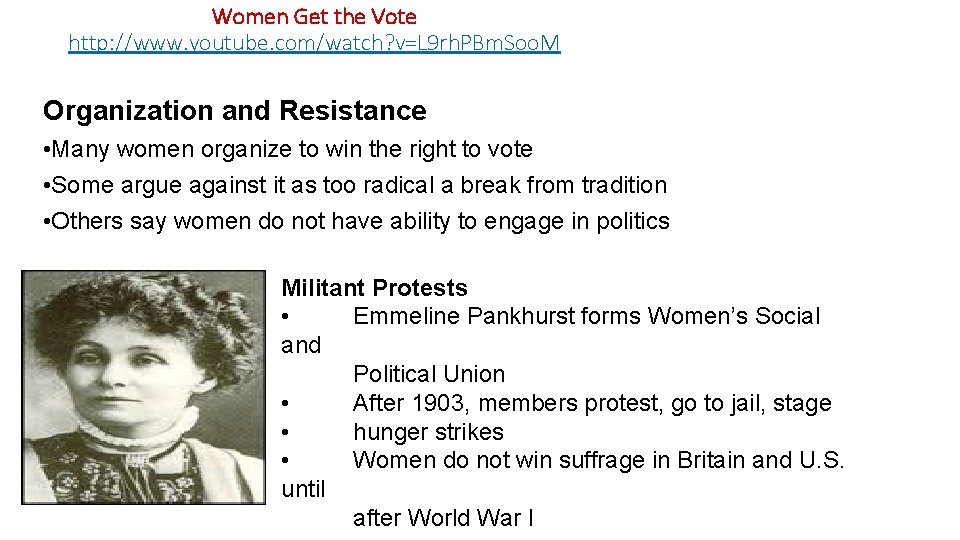
Task: Click the bullet before "Emmeline Pankhurst"
Action: (286, 317)
